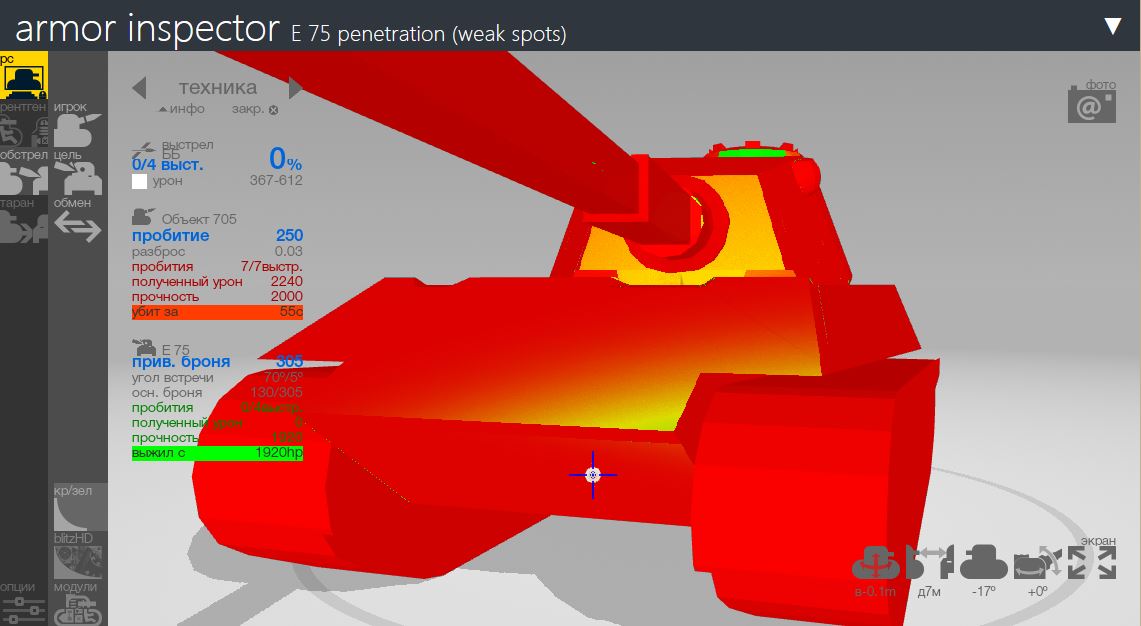Choose the цель target tank
1141x626 pixels.
point(78,173)
